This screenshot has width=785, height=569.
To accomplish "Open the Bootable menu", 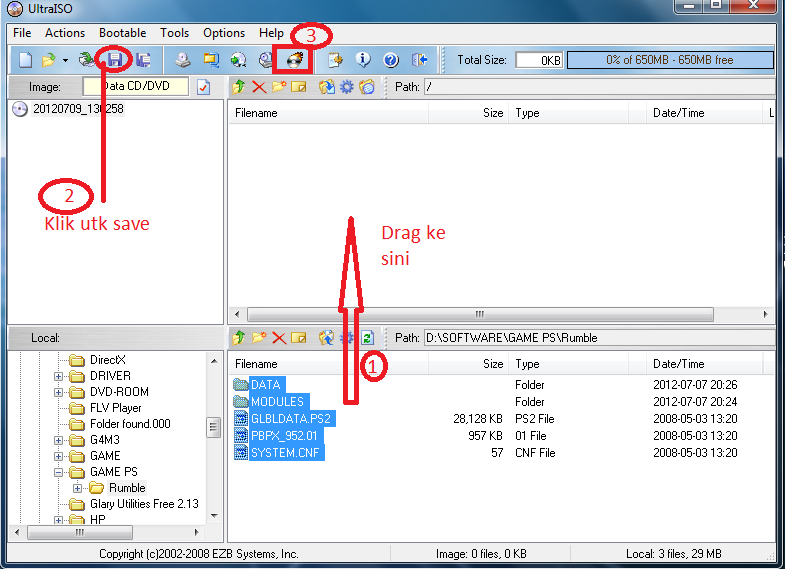I will [123, 33].
